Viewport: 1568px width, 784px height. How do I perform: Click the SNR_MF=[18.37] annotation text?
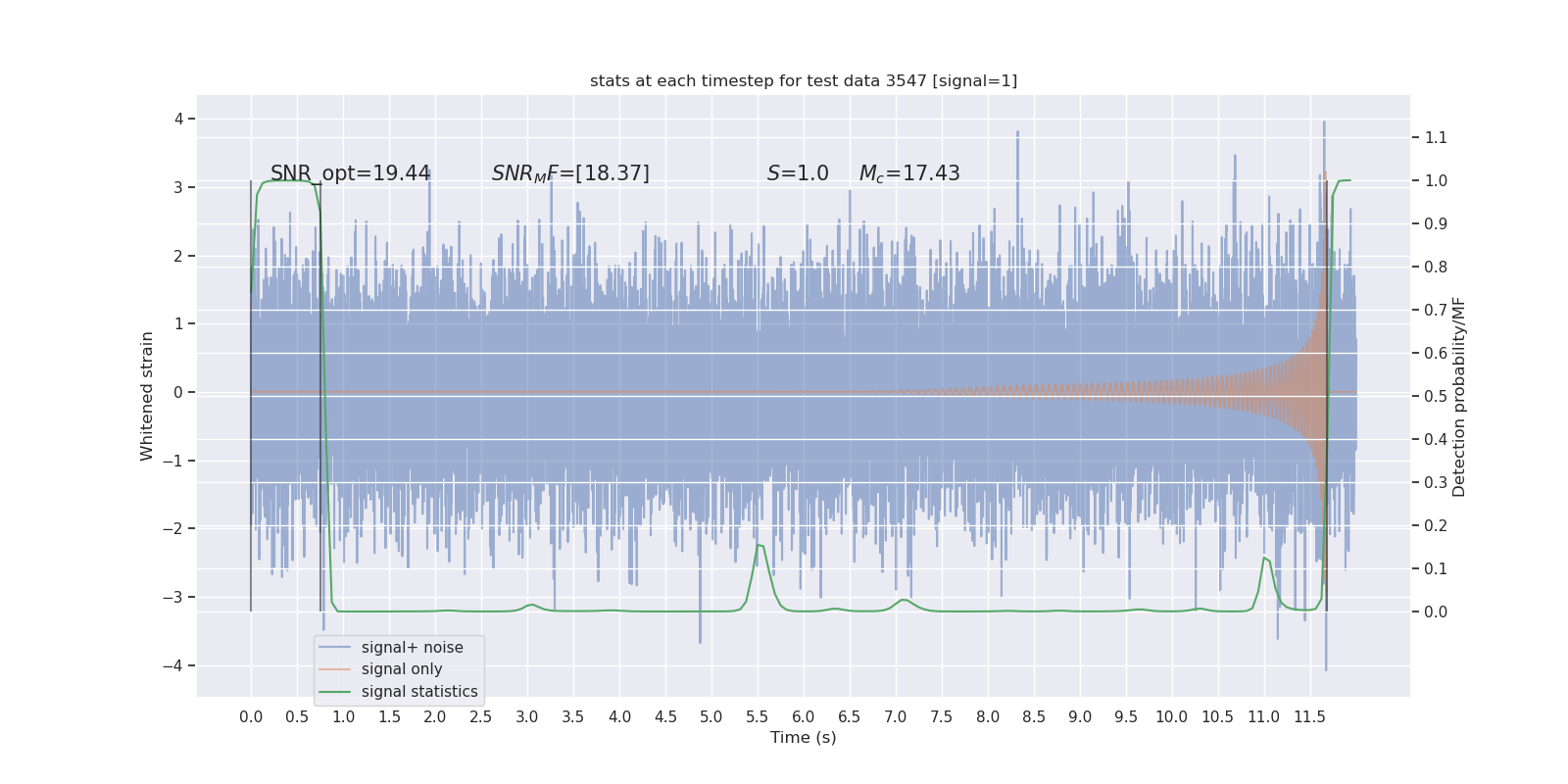tap(570, 173)
